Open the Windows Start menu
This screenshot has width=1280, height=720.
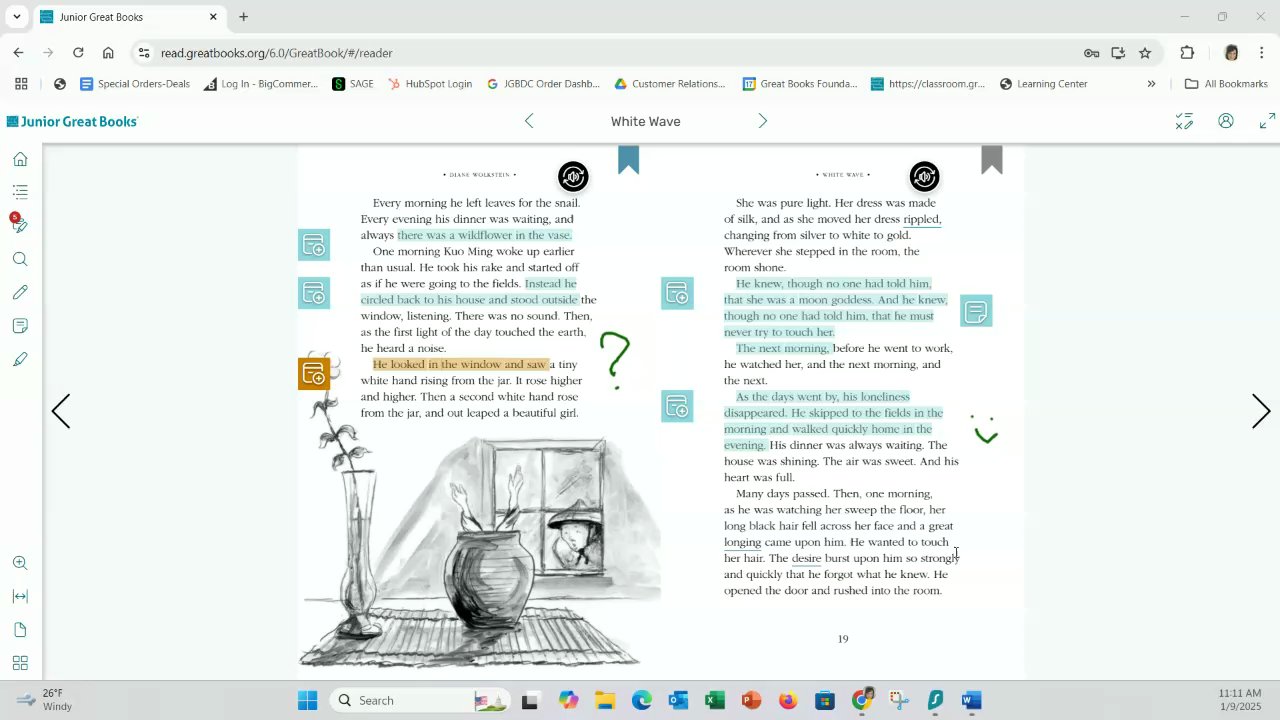pyautogui.click(x=307, y=700)
